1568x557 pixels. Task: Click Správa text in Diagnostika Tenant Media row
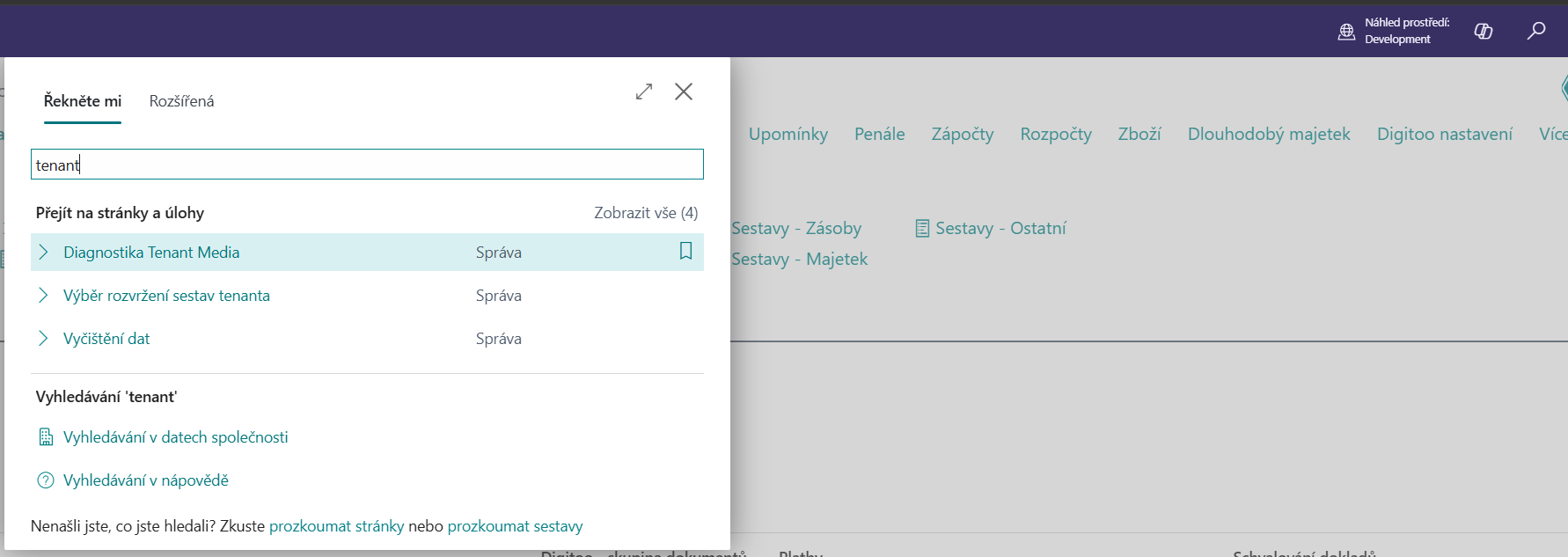pyautogui.click(x=499, y=253)
